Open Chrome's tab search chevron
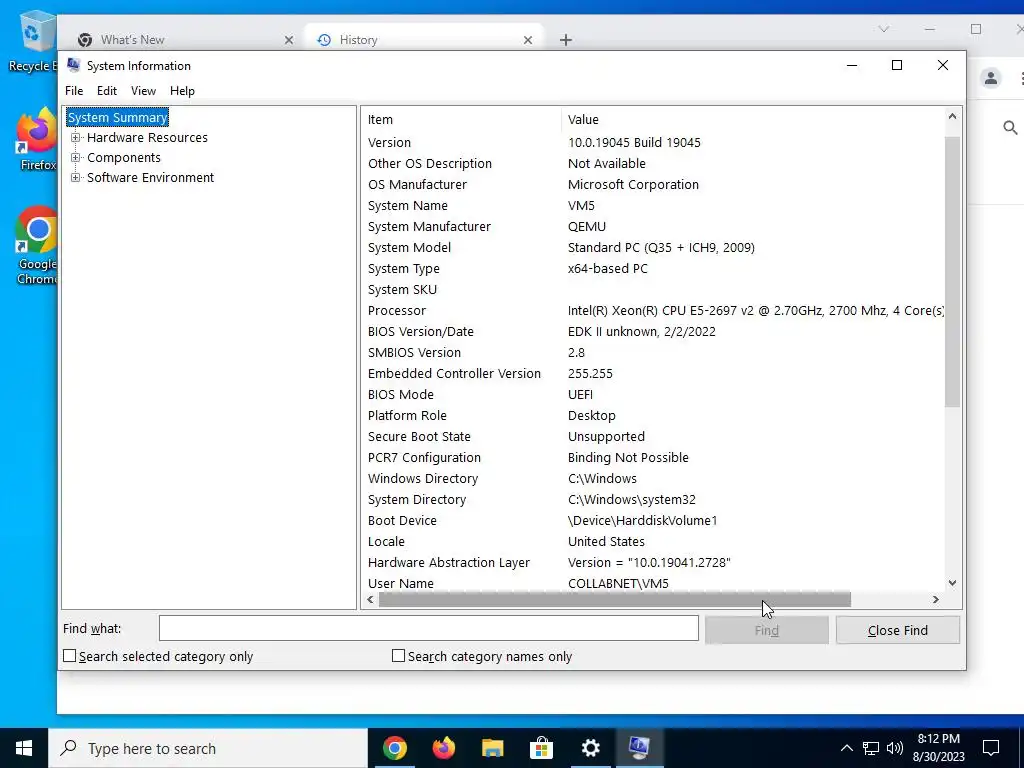This screenshot has width=1024, height=768. (883, 29)
